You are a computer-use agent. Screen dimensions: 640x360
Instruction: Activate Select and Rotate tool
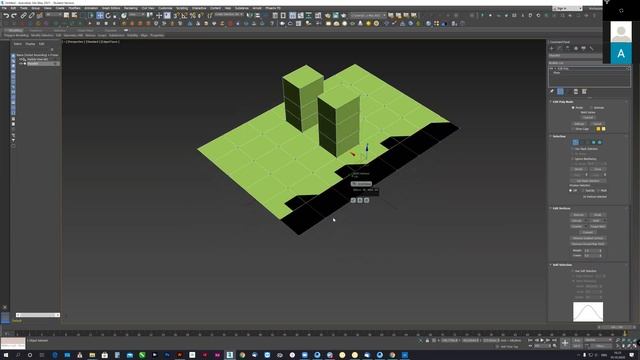click(108, 16)
